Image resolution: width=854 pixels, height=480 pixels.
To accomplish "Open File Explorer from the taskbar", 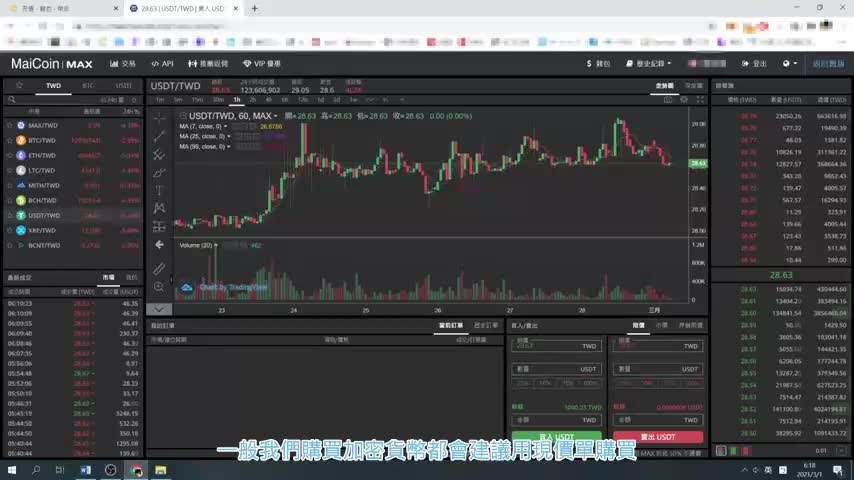I will pyautogui.click(x=161, y=470).
